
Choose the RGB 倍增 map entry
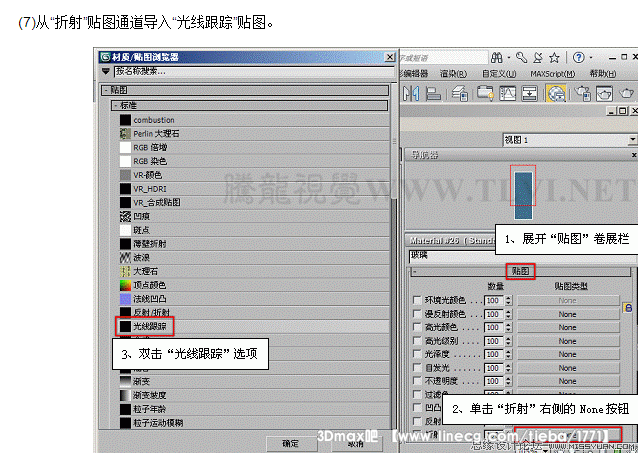[x=150, y=147]
